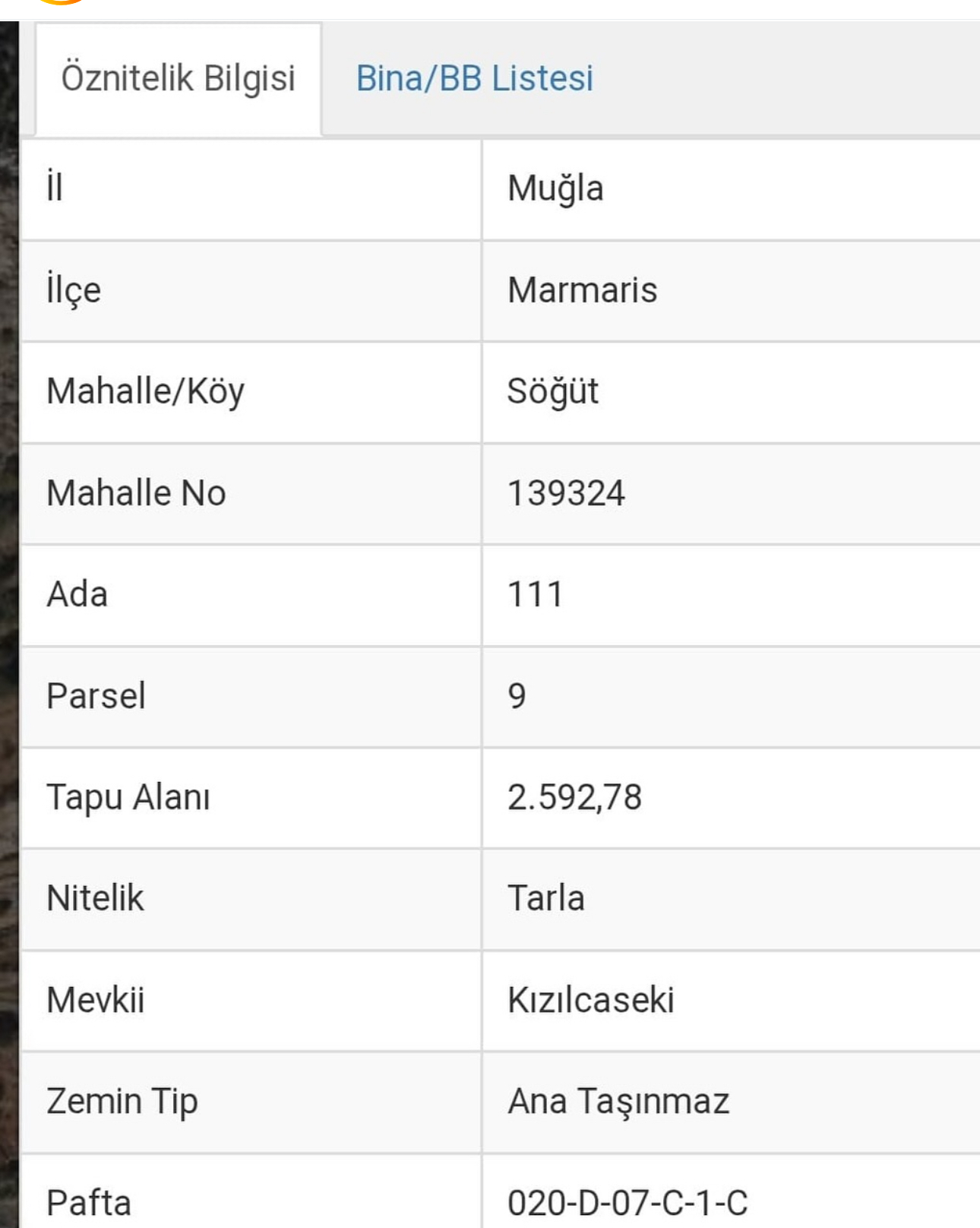Click the Muğla province value
Screen dimensions: 980x1228
[x=555, y=188]
